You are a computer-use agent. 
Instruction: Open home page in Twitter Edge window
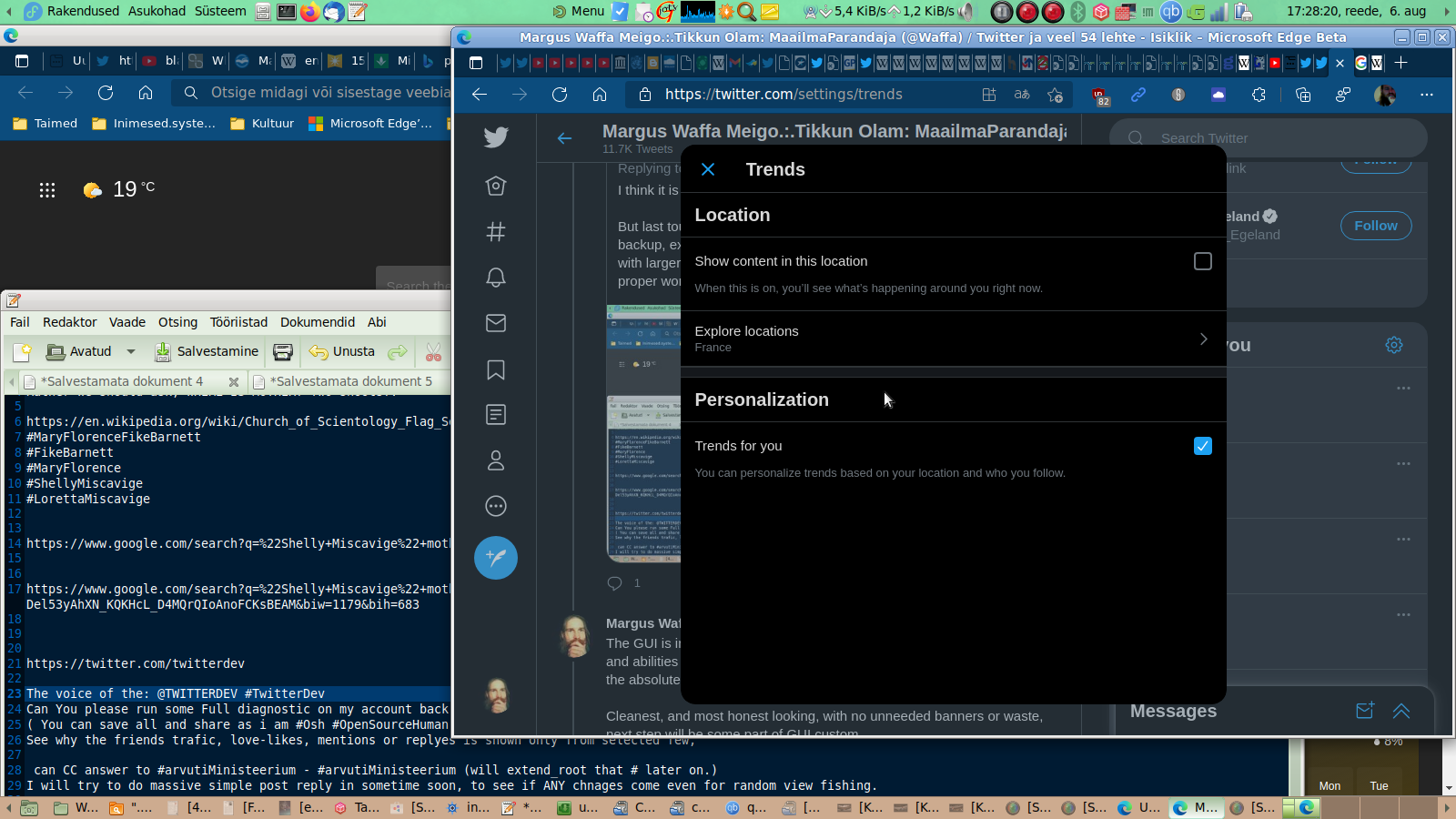pyautogui.click(x=600, y=95)
